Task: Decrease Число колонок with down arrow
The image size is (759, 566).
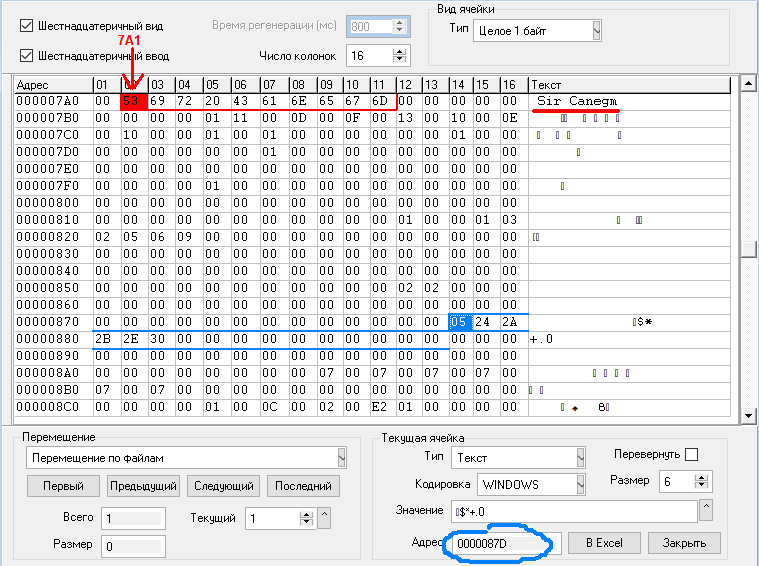Action: tap(399, 59)
